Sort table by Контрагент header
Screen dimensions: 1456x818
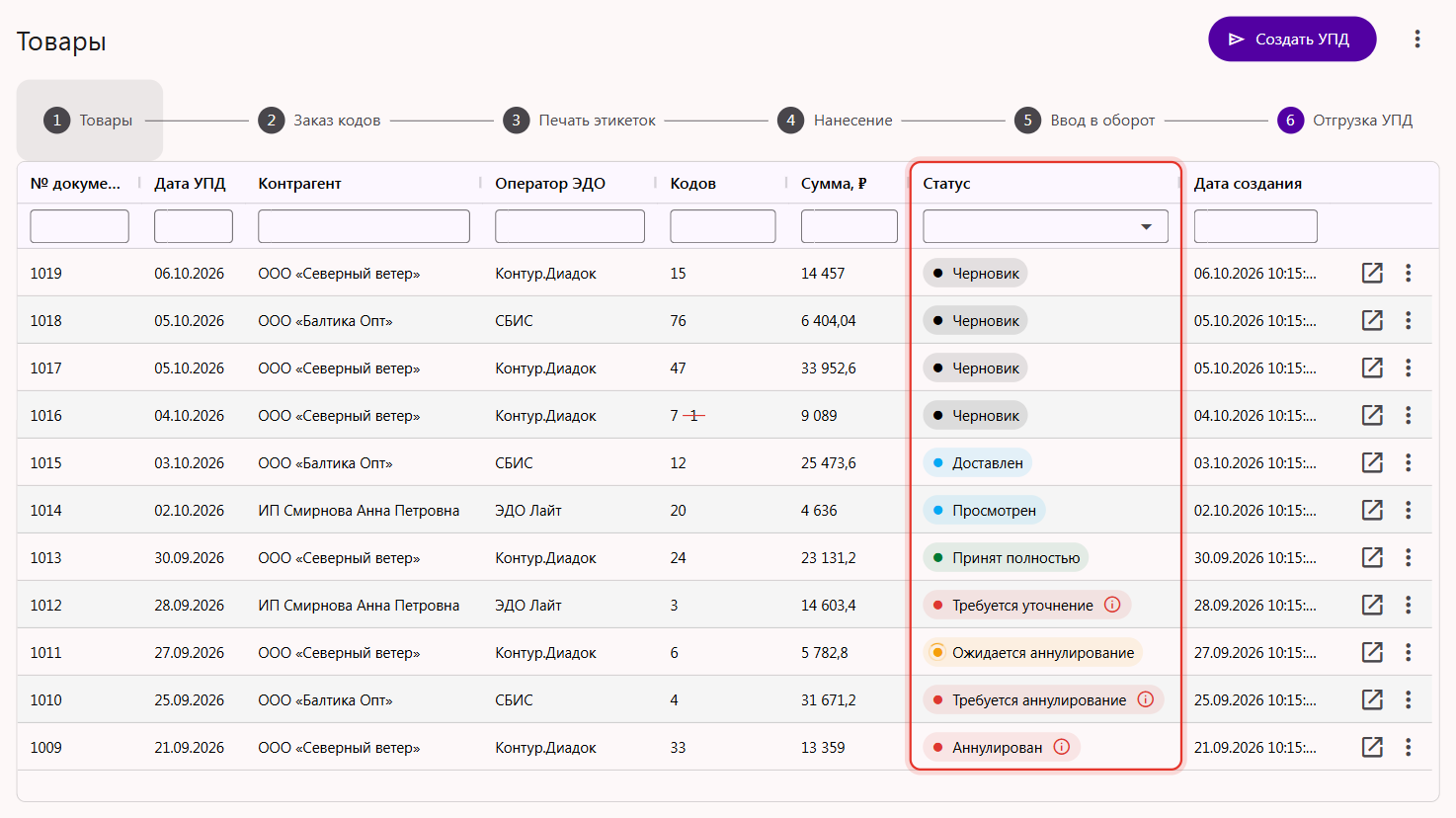tap(299, 183)
